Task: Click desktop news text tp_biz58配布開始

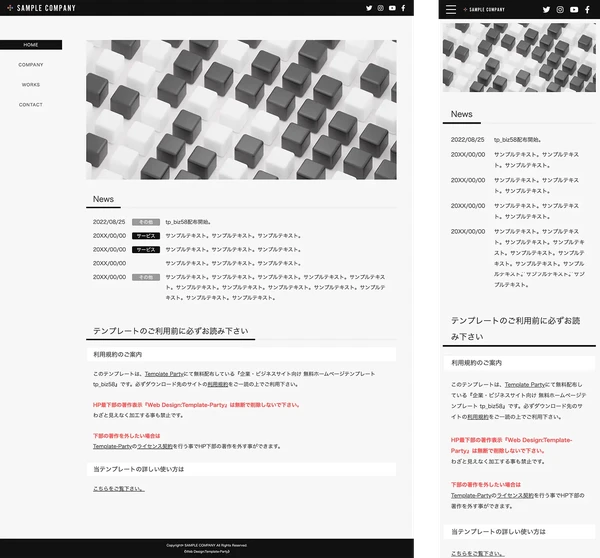Action: pos(188,222)
